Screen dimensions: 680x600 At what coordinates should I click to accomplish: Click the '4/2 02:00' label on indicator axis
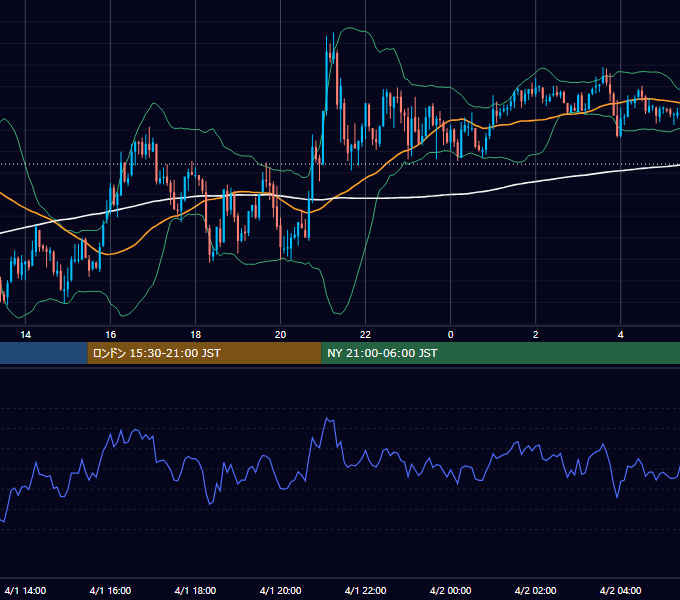536,591
